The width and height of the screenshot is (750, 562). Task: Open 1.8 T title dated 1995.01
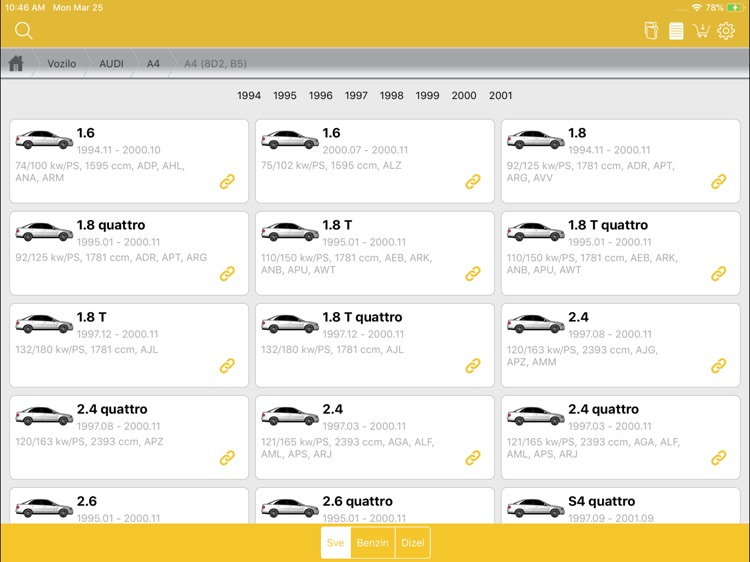337,225
